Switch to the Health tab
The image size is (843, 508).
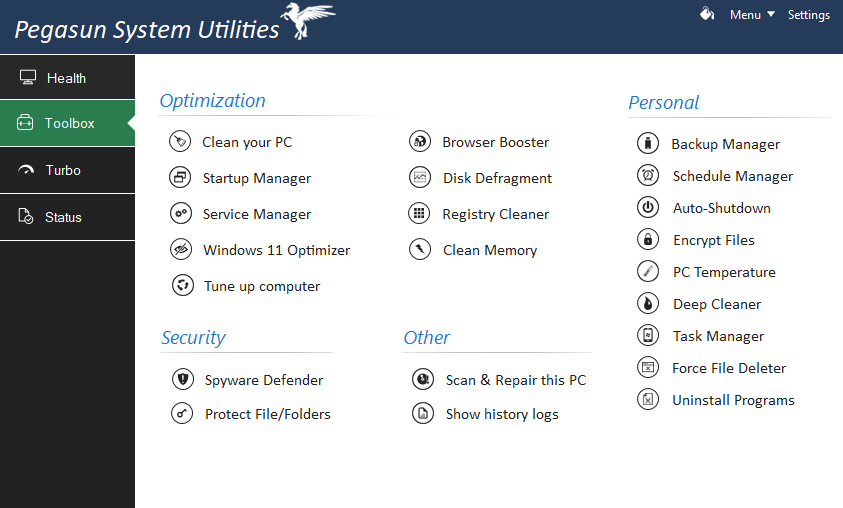pos(67,78)
